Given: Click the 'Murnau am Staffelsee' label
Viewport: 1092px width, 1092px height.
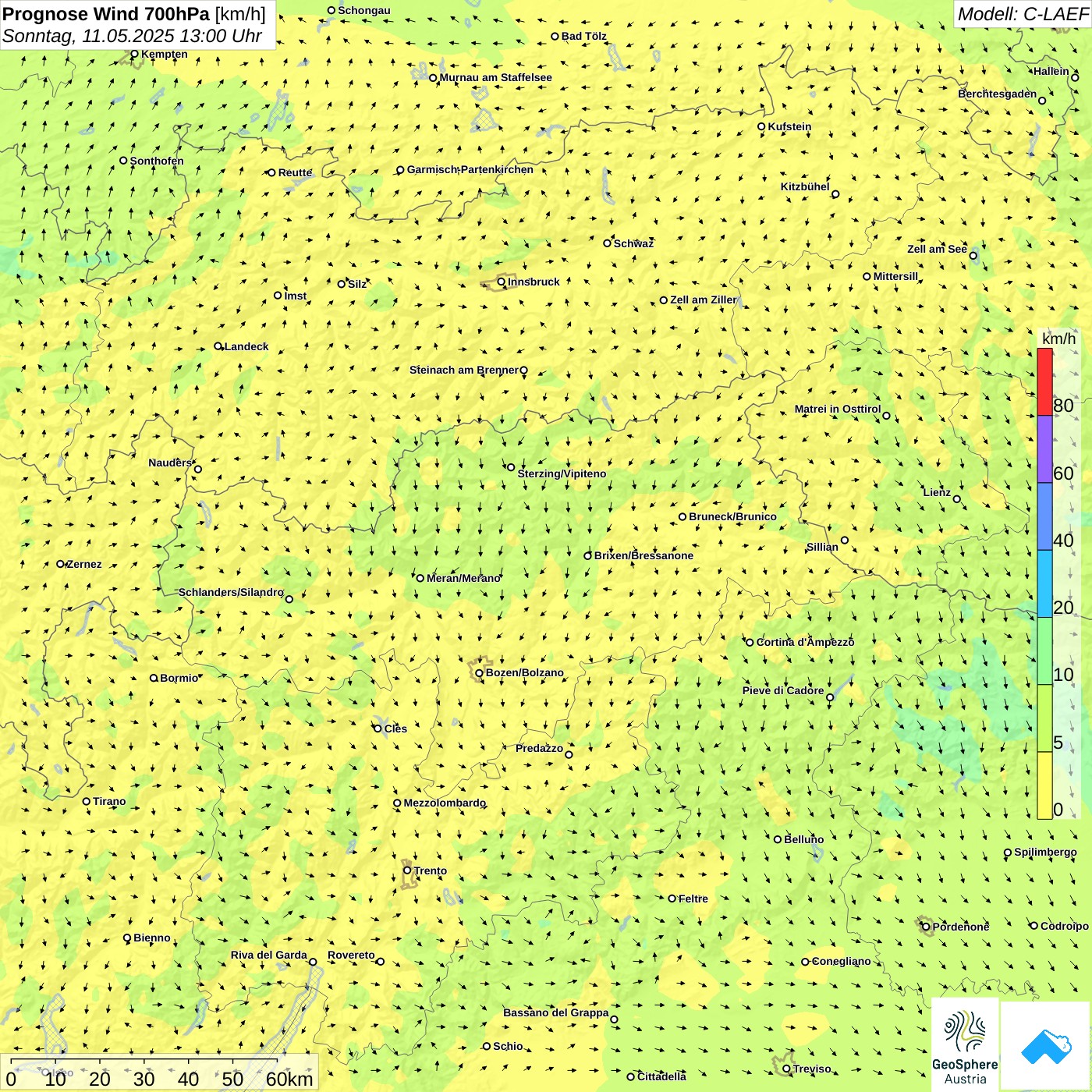Looking at the screenshot, I should (496, 77).
